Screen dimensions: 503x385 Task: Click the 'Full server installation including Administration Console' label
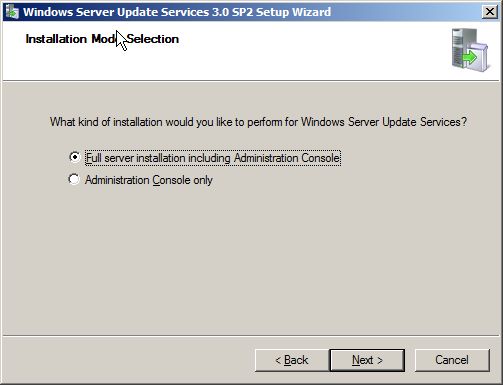213,158
